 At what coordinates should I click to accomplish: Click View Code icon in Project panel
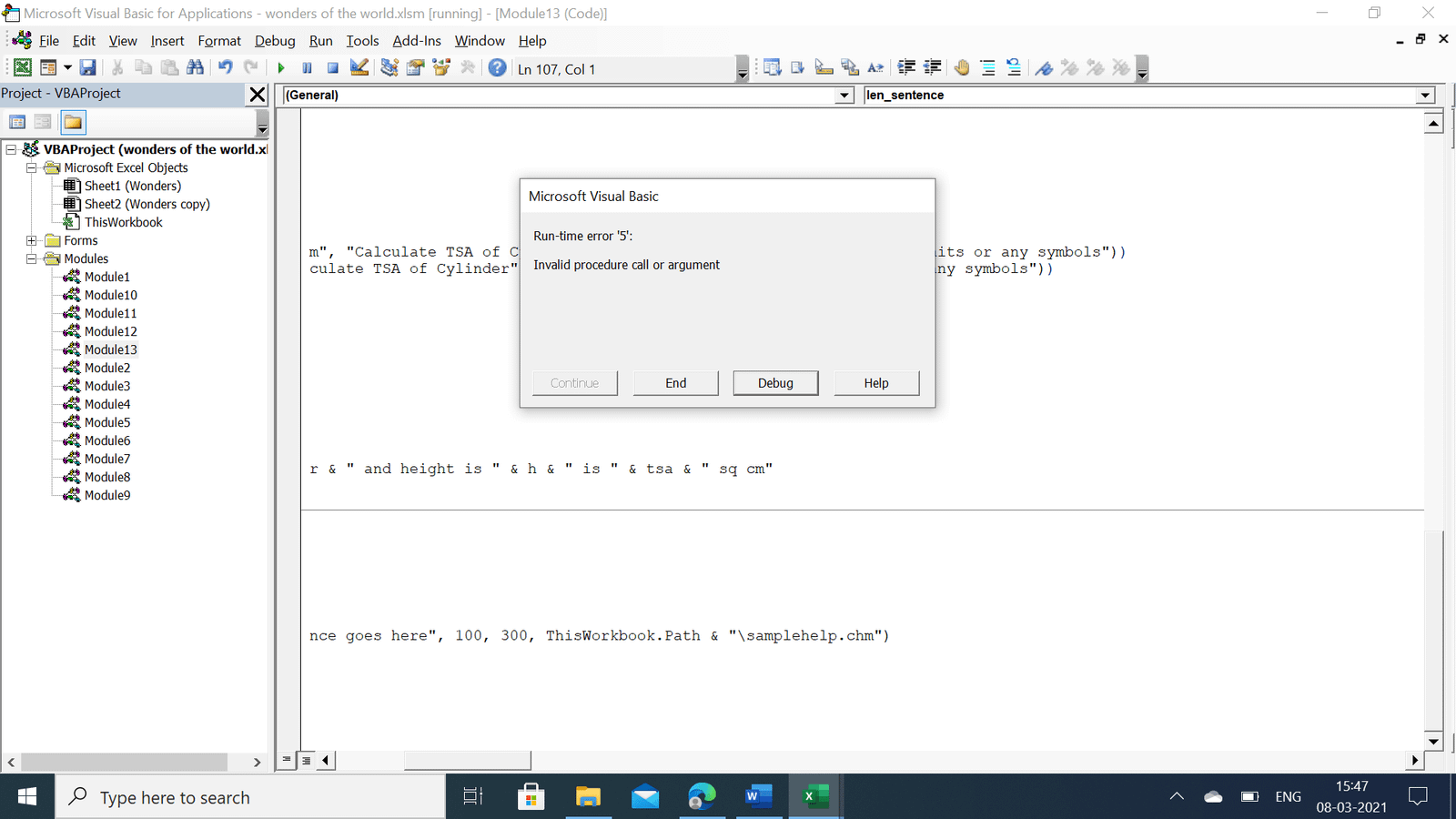17,122
